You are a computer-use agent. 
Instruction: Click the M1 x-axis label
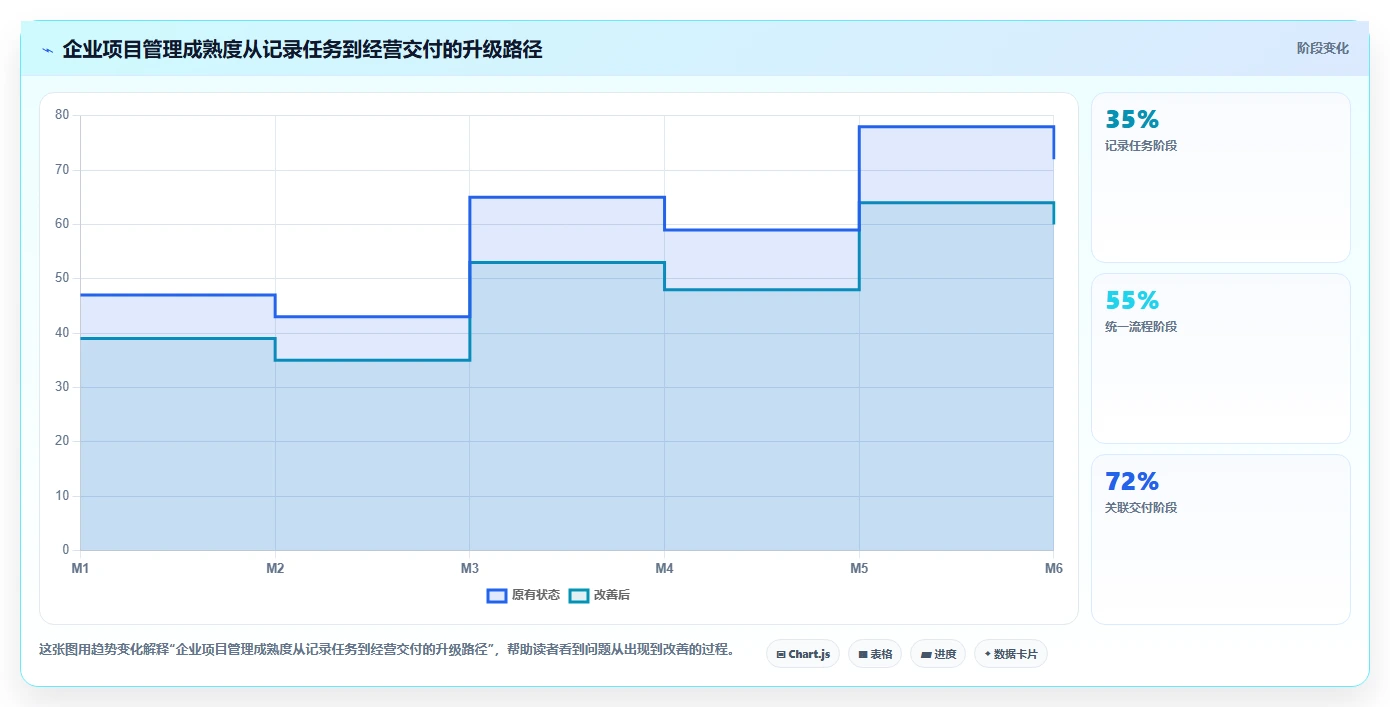coord(80,568)
